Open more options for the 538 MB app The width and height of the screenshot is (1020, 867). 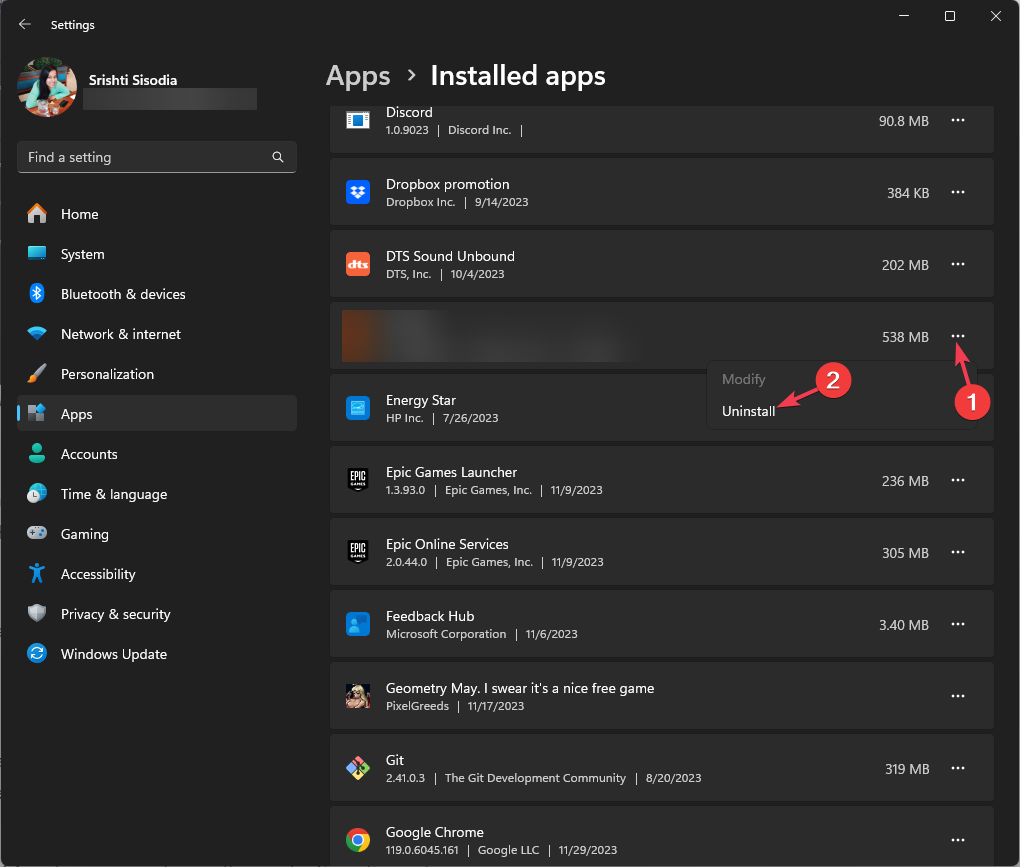click(958, 336)
